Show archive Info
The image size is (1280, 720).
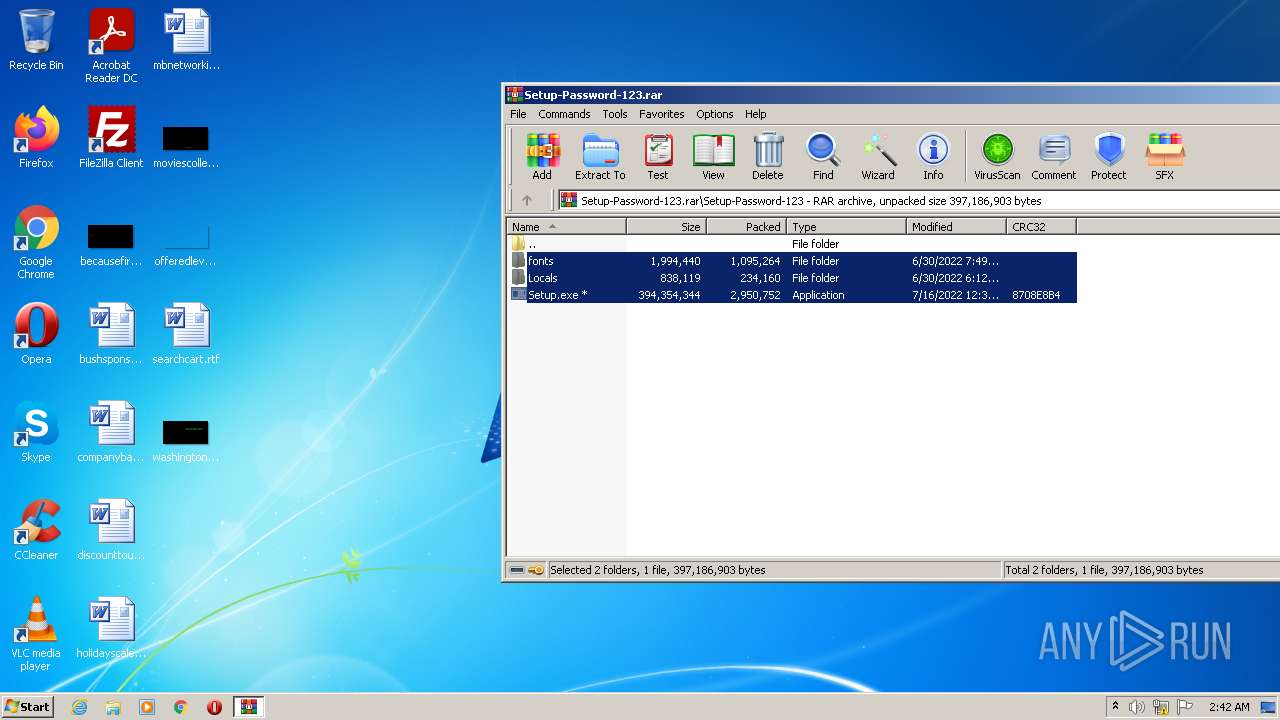click(933, 157)
